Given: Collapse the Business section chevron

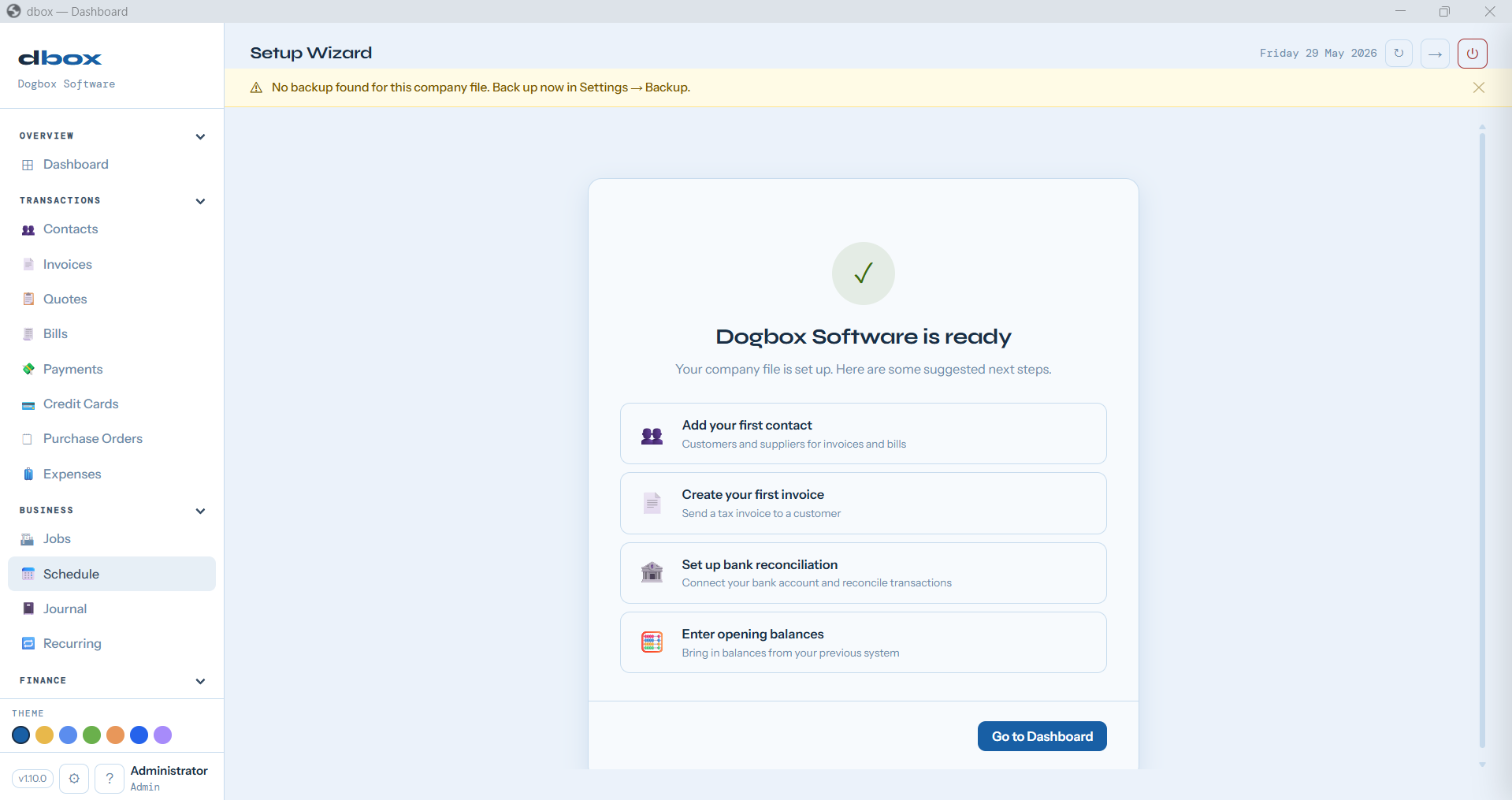Looking at the screenshot, I should (200, 511).
